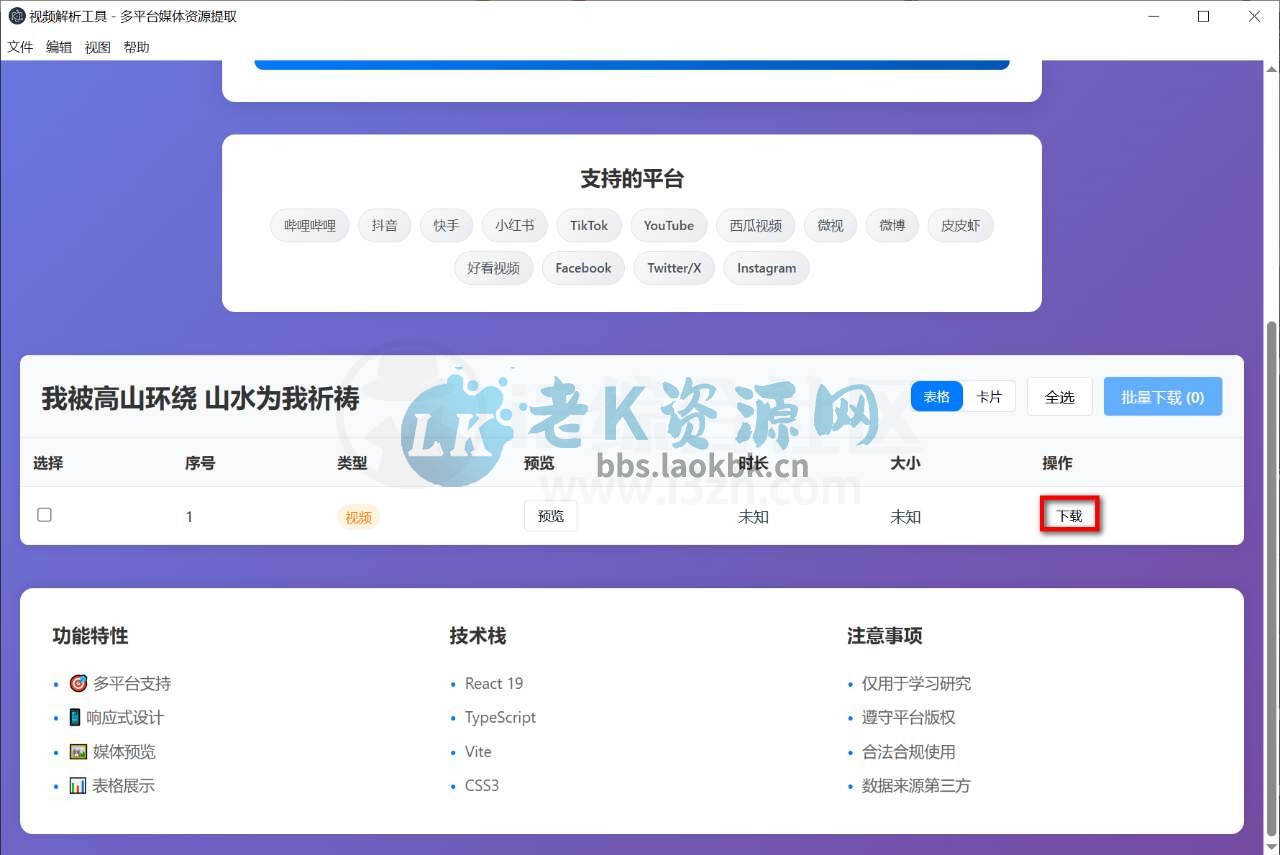Click the Vite list item
The width and height of the screenshot is (1280, 855).
(478, 751)
